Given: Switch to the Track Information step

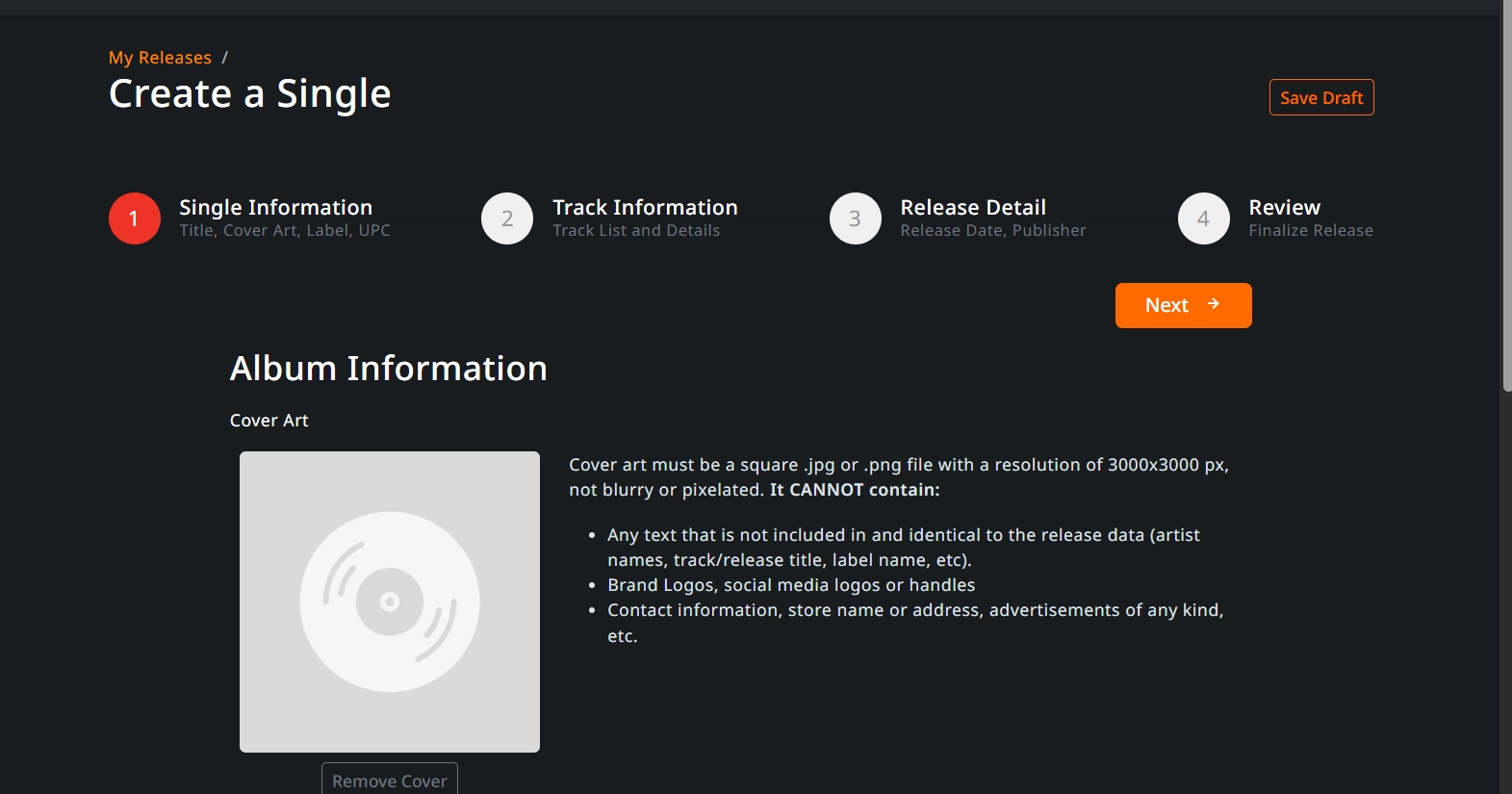Looking at the screenshot, I should pos(645,208).
